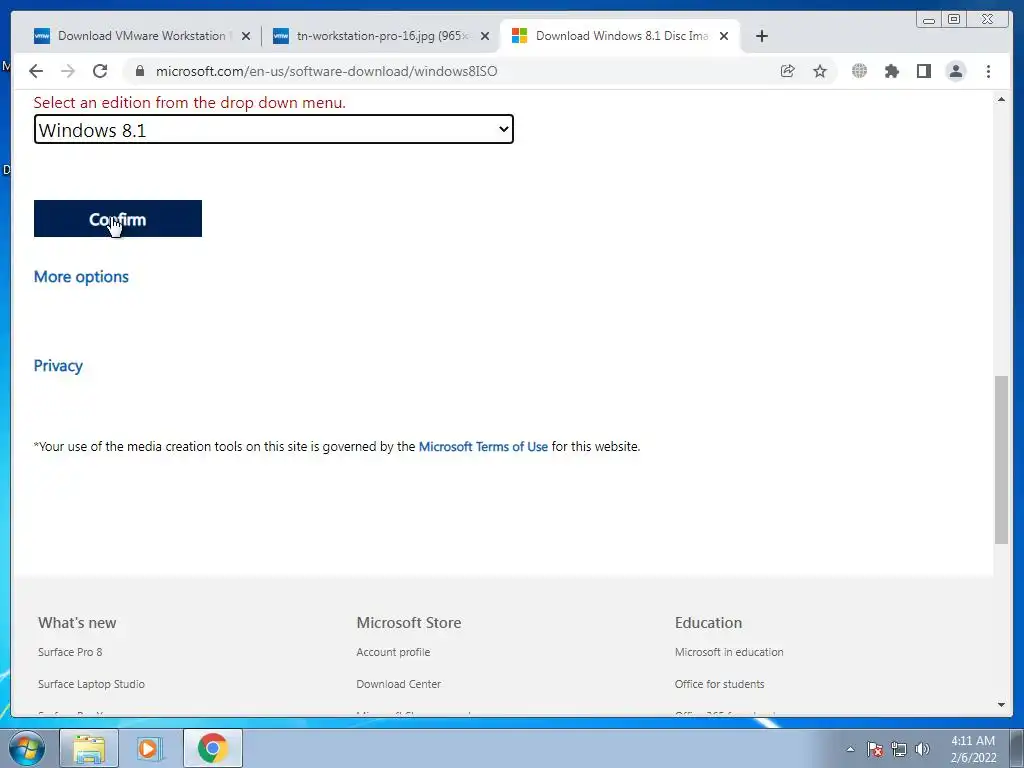Open Surface Laptop Studio footer link
1024x768 pixels.
pyautogui.click(x=91, y=684)
